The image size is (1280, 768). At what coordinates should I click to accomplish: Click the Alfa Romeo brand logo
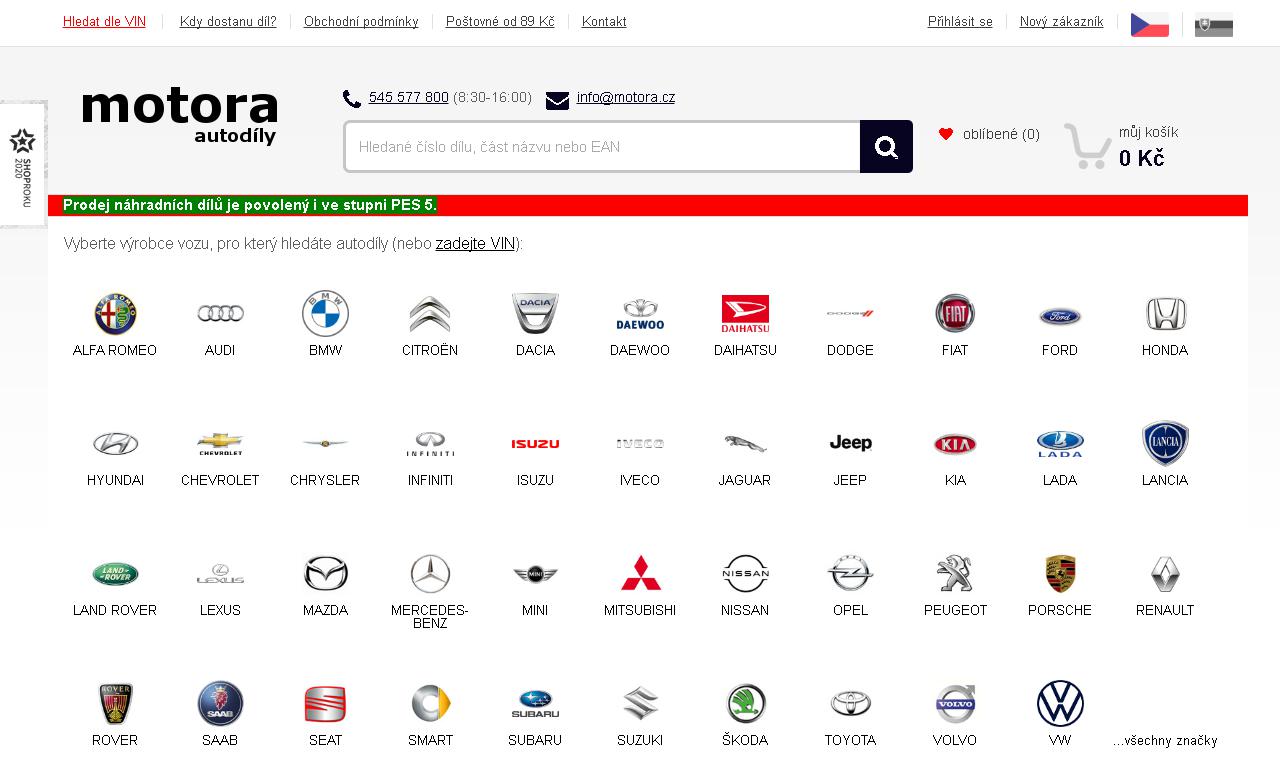(x=115, y=314)
